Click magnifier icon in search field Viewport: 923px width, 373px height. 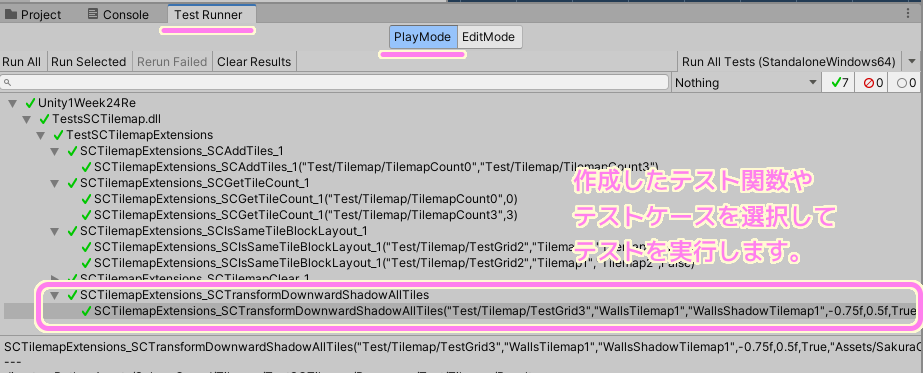(8, 83)
